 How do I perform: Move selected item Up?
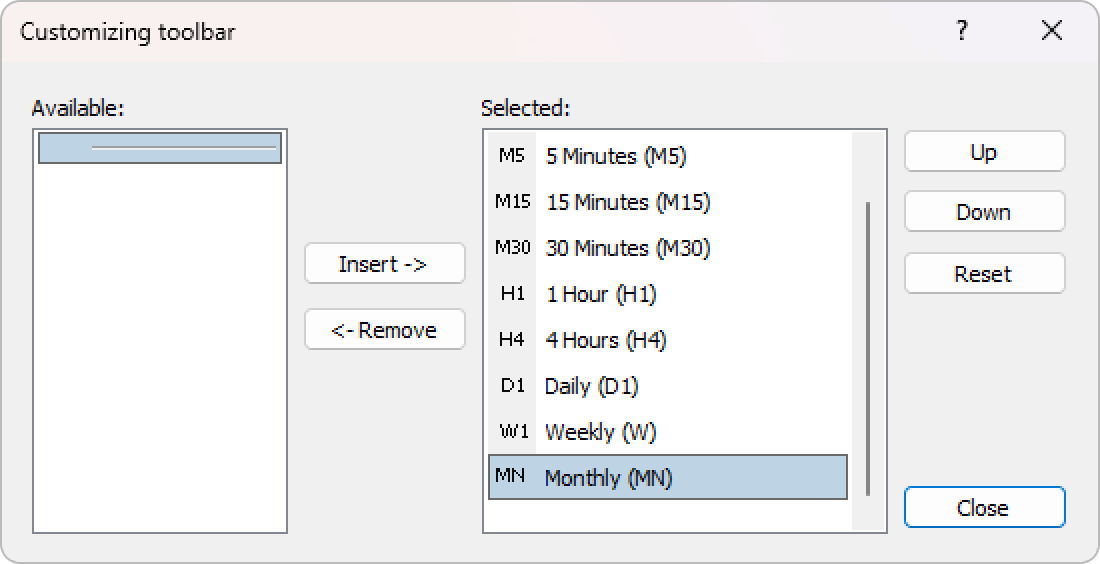coord(984,152)
